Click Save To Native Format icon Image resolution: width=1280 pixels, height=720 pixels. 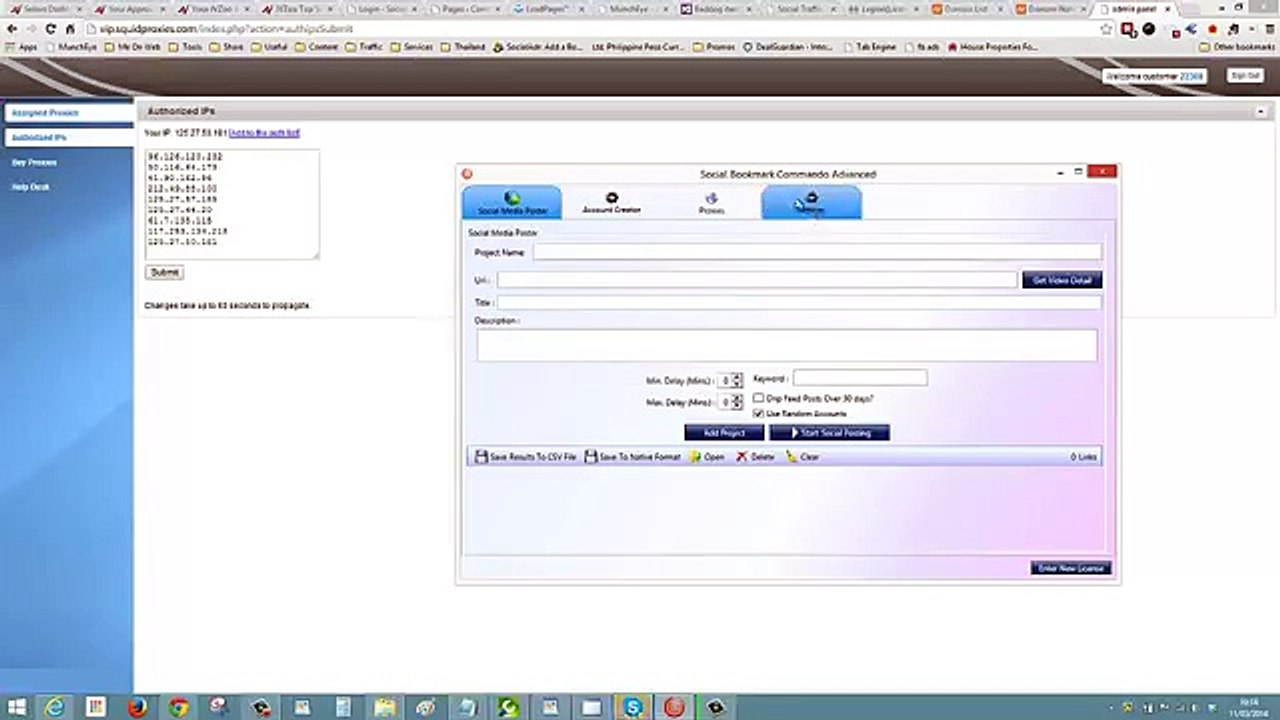pyautogui.click(x=591, y=457)
